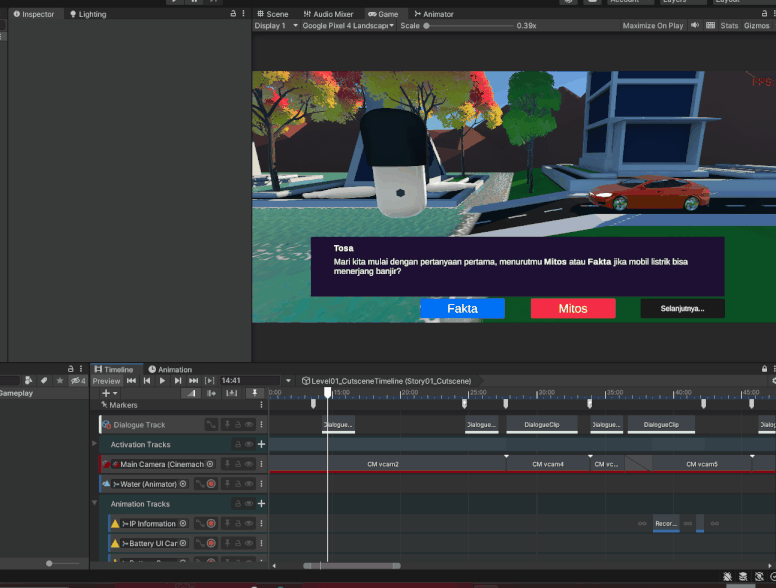776x588 pixels.
Task: Toggle visibility eye on Dialogue Track
Action: point(249,425)
